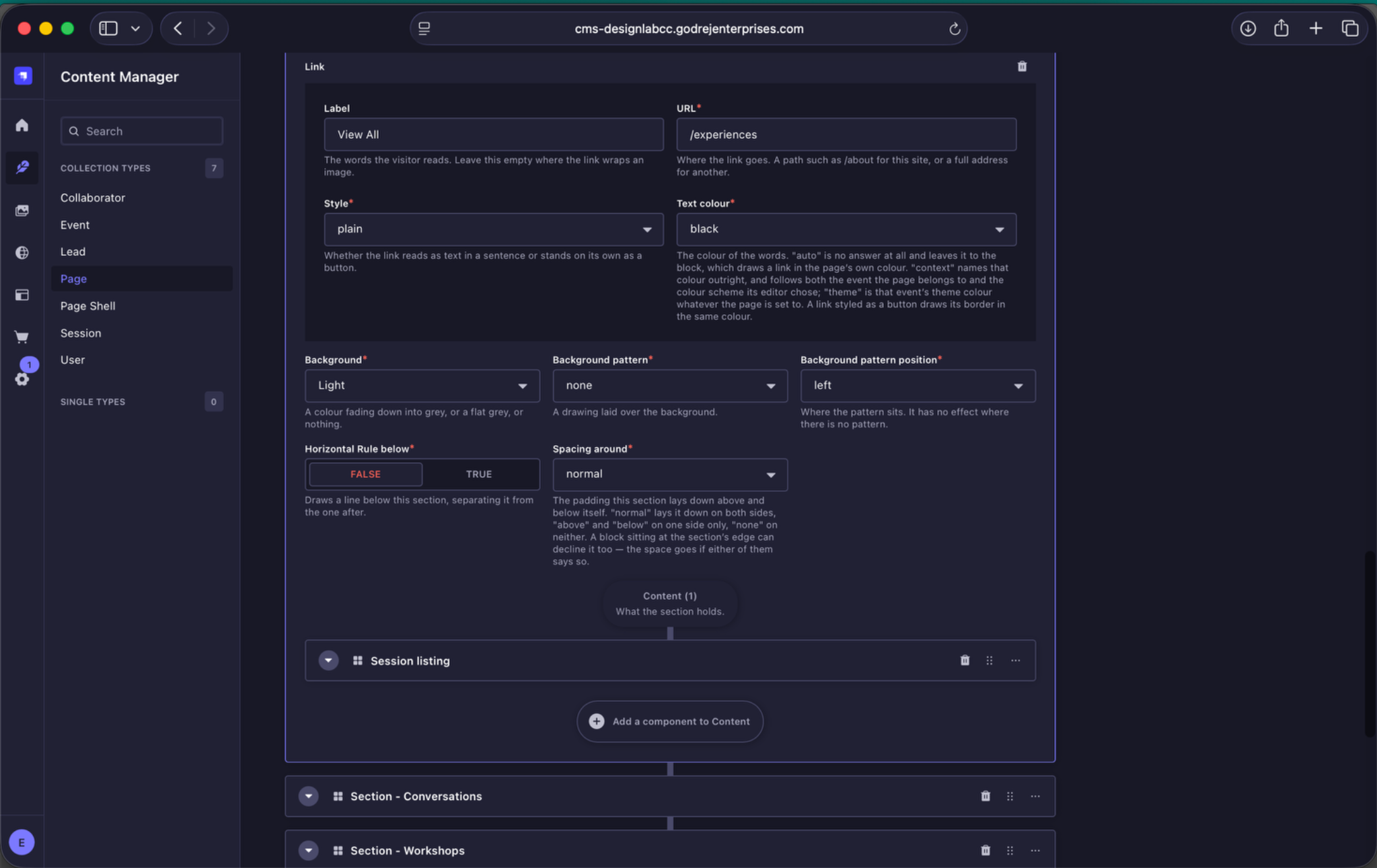This screenshot has height=868, width=1377.
Task: Select the Session collection type
Action: point(81,333)
